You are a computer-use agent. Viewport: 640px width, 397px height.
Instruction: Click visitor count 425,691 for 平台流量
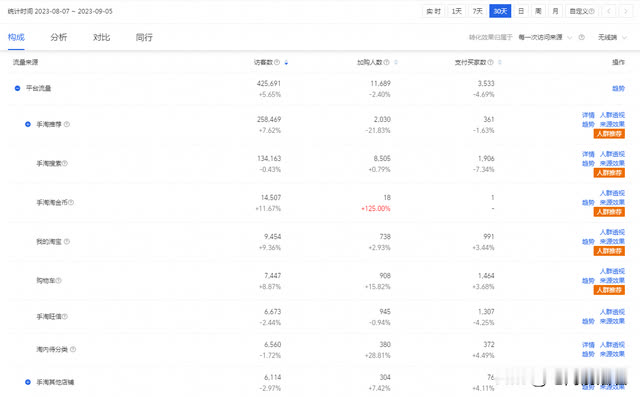[x=269, y=83]
